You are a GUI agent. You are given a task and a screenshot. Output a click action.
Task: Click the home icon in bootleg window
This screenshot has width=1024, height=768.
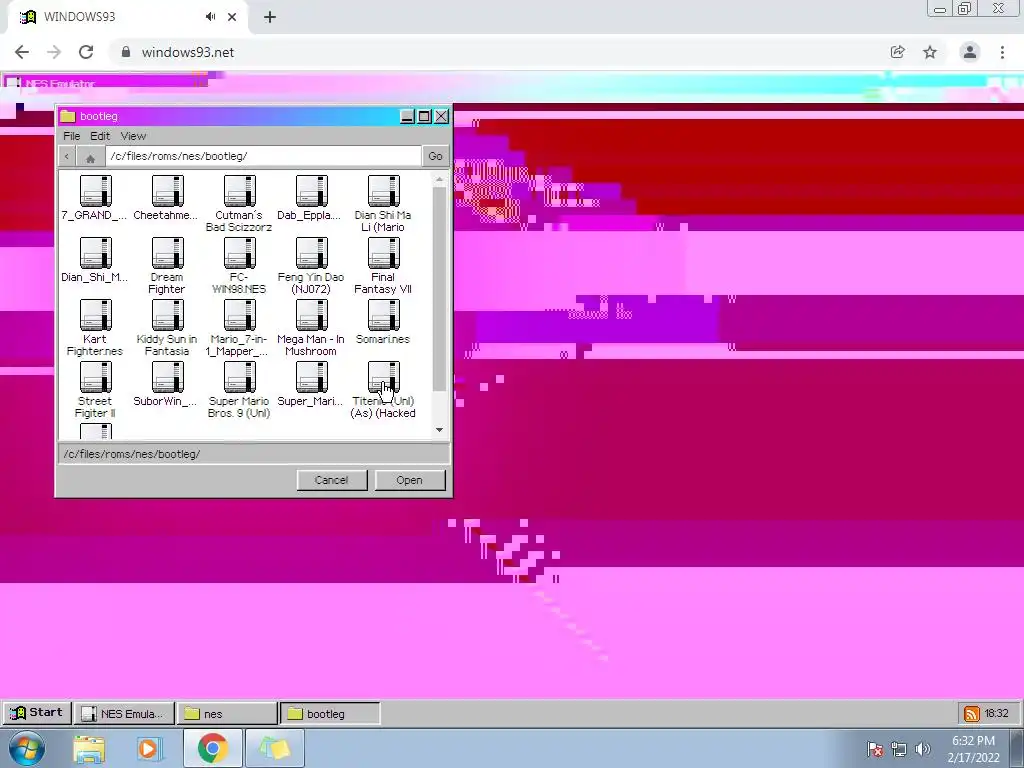click(x=90, y=157)
